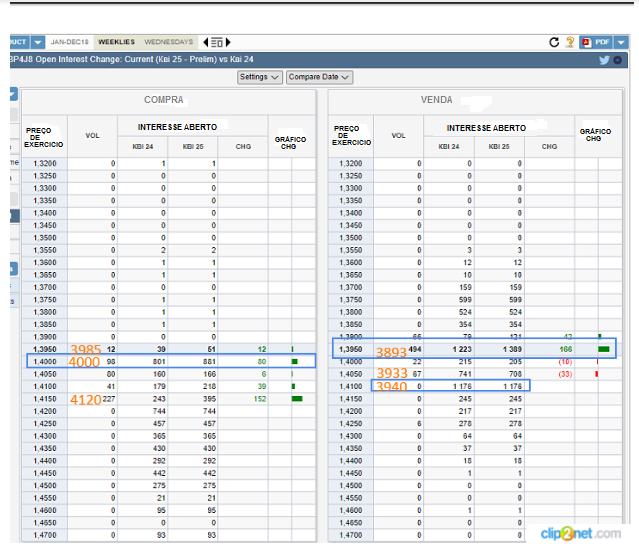Image resolution: width=639 pixels, height=544 pixels.
Task: Click the CHG column header in Venda table
Action: coord(549,146)
